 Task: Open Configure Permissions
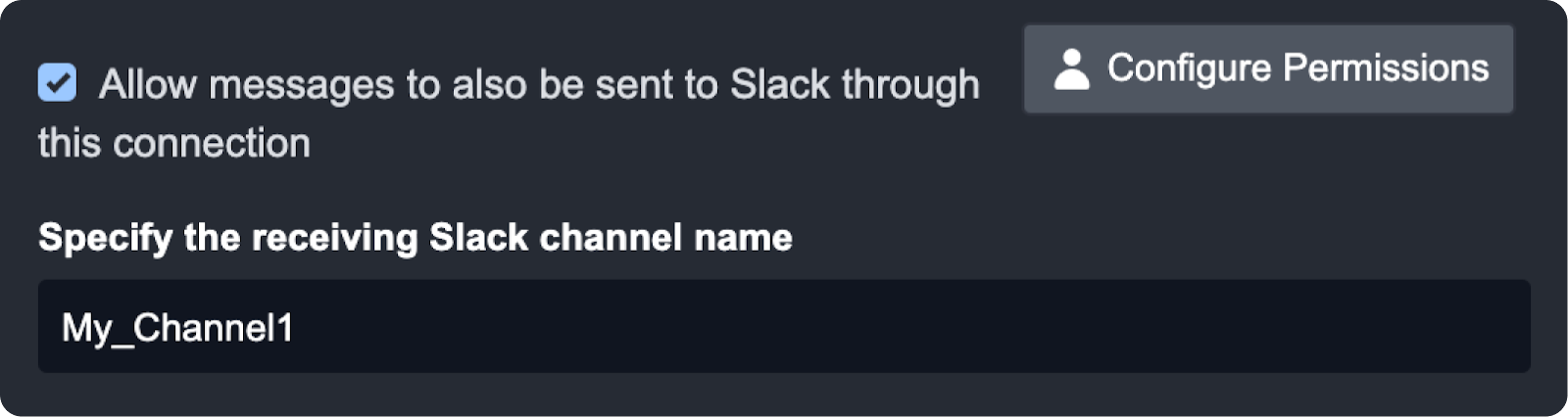pyautogui.click(x=1268, y=69)
